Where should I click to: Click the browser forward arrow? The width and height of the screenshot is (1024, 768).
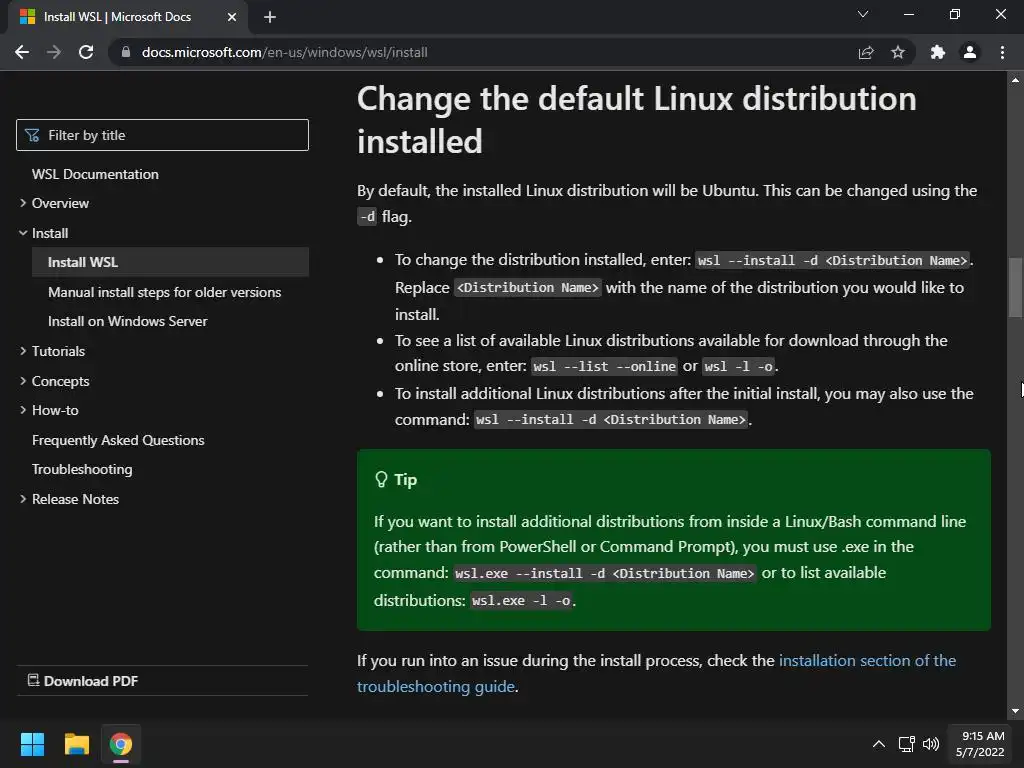coord(54,52)
